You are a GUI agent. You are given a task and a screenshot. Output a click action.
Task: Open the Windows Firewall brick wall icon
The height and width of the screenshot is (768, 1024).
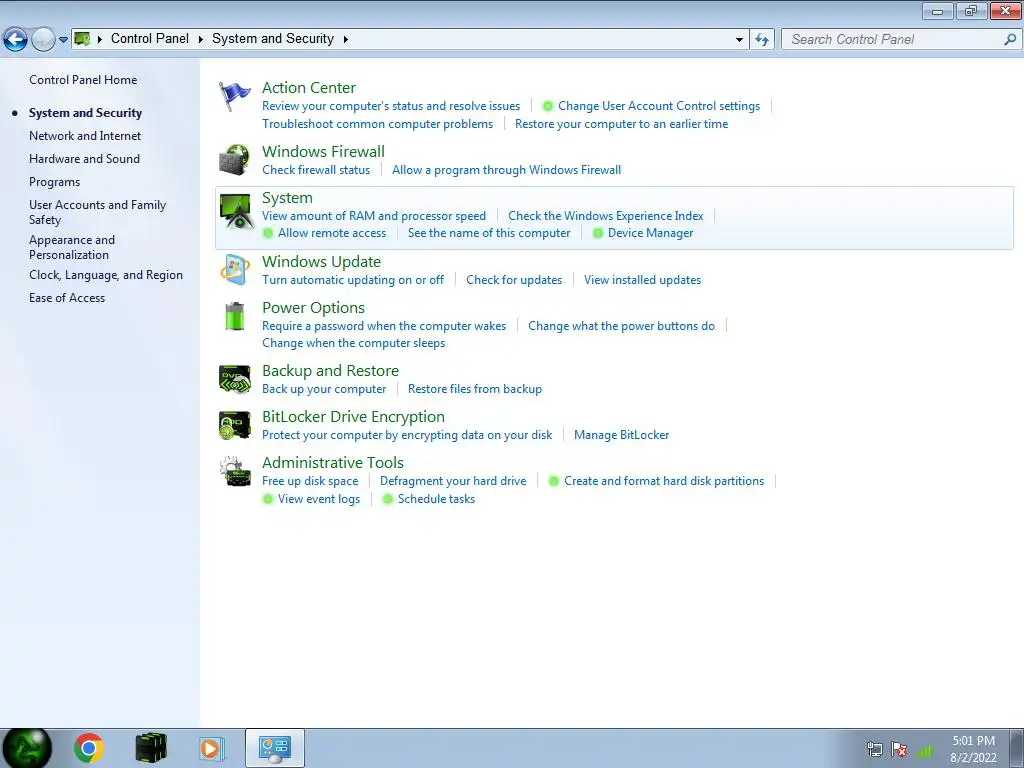click(x=234, y=160)
